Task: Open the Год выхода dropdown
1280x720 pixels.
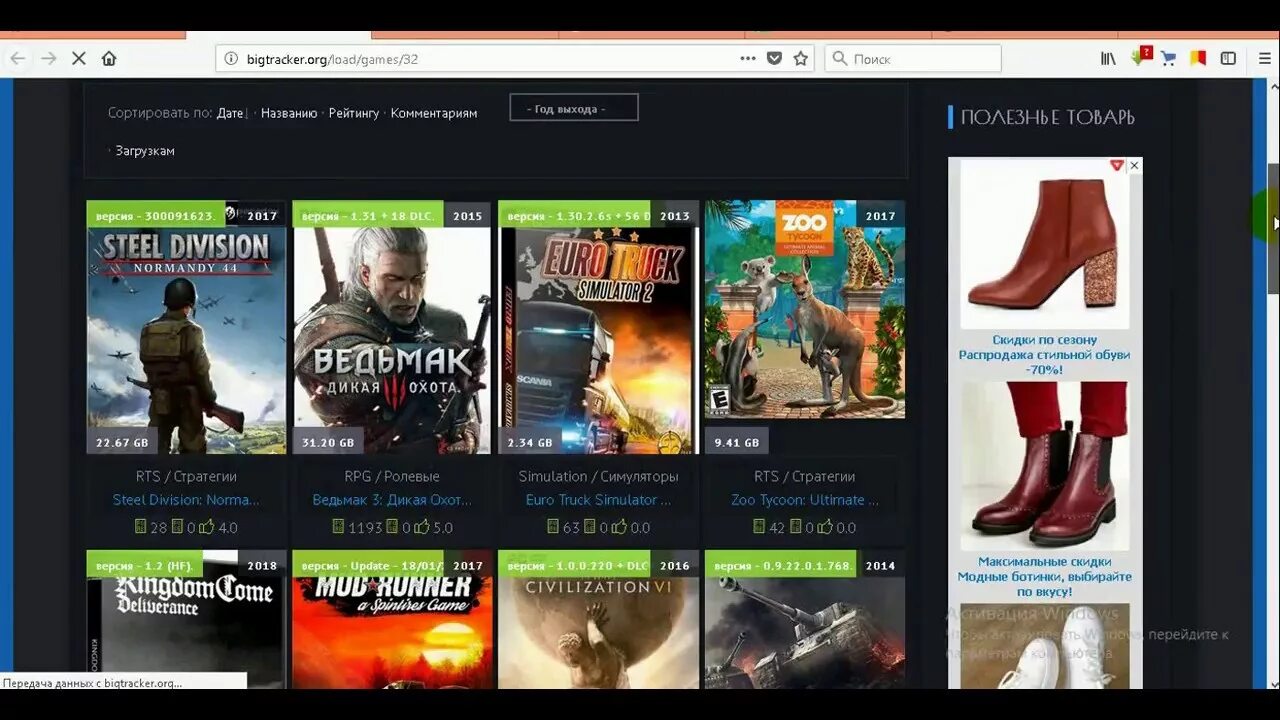Action: (574, 108)
